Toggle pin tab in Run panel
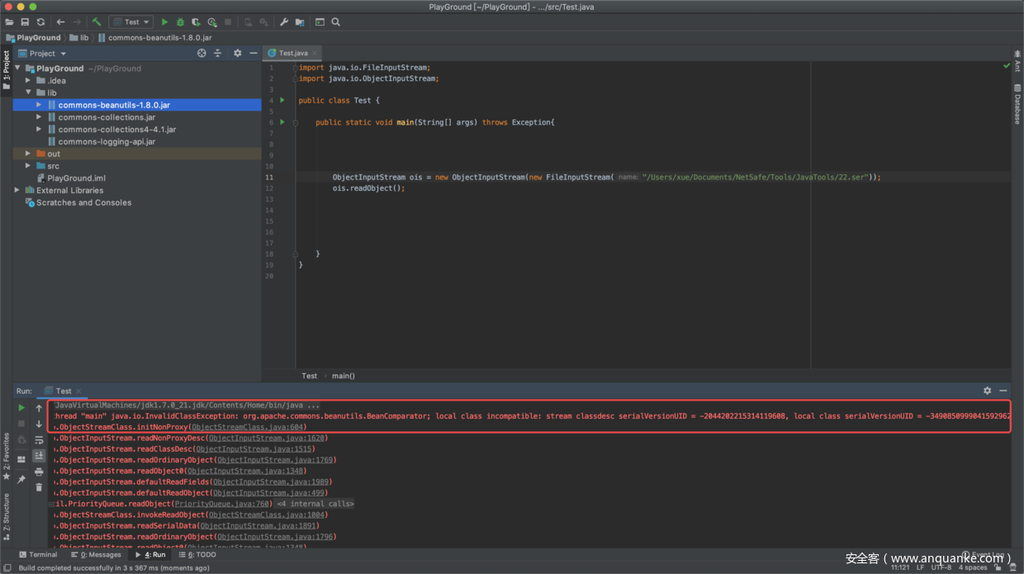The height and width of the screenshot is (574, 1024). tap(21, 479)
